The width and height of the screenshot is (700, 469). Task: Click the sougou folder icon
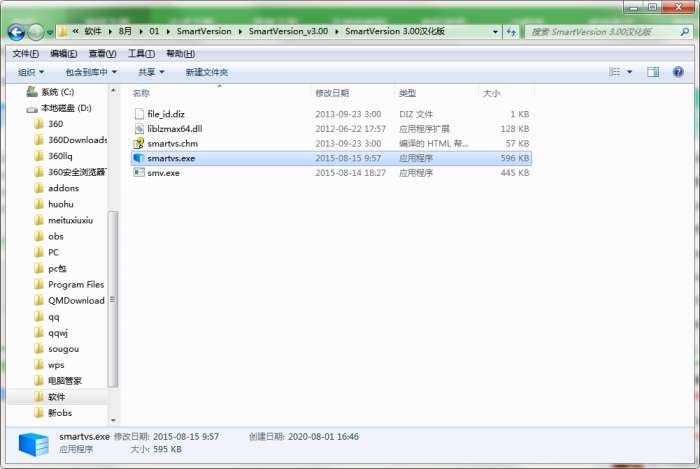tap(39, 349)
